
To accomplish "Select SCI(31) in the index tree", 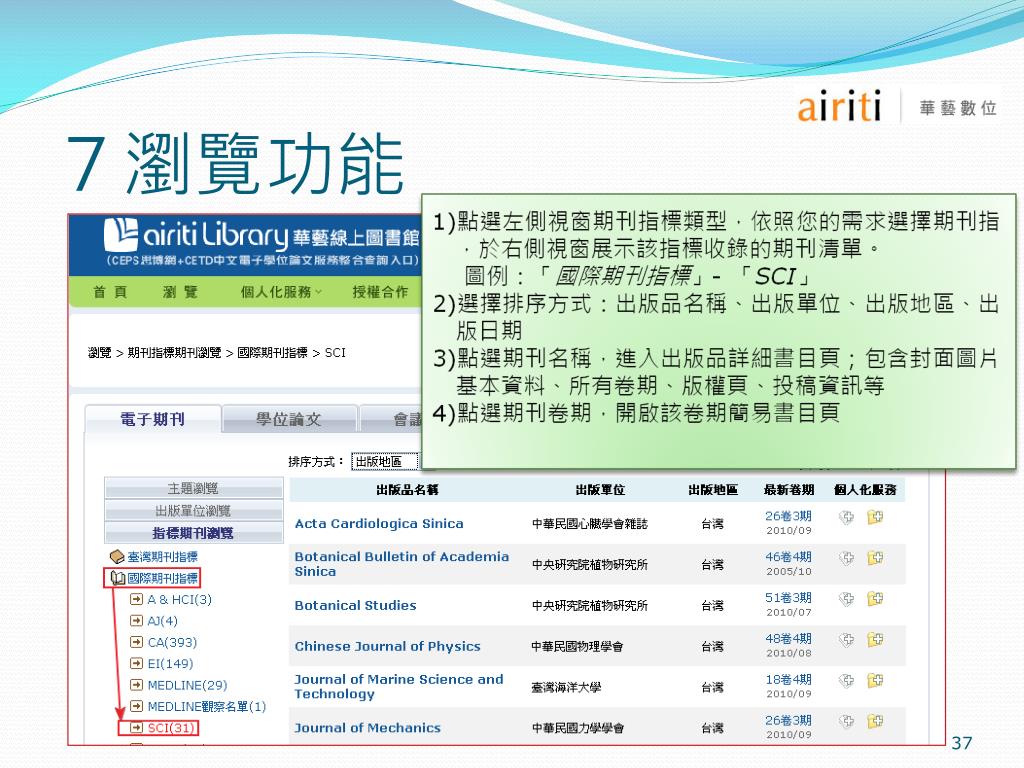I will (x=171, y=728).
